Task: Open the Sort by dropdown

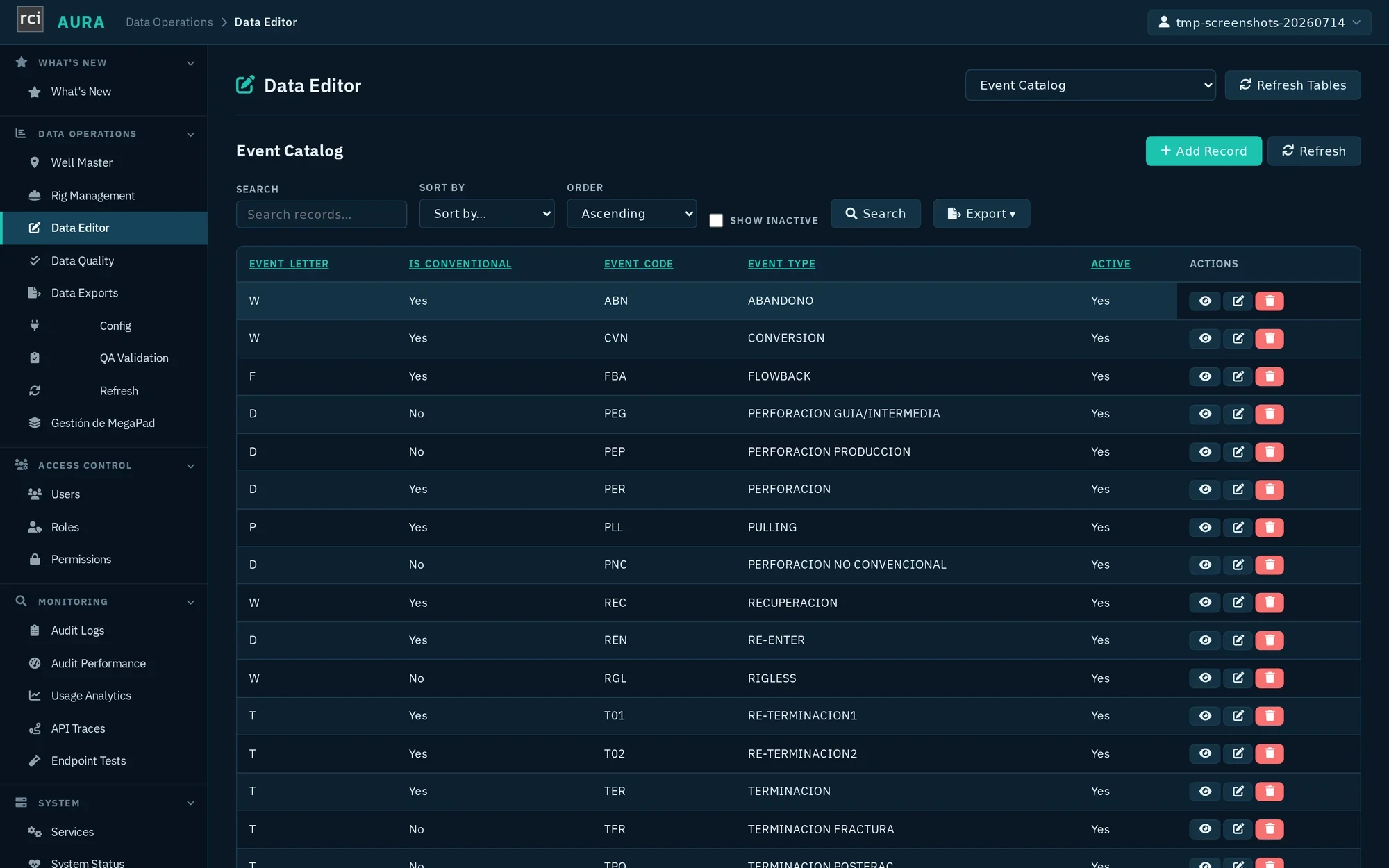Action: [487, 214]
